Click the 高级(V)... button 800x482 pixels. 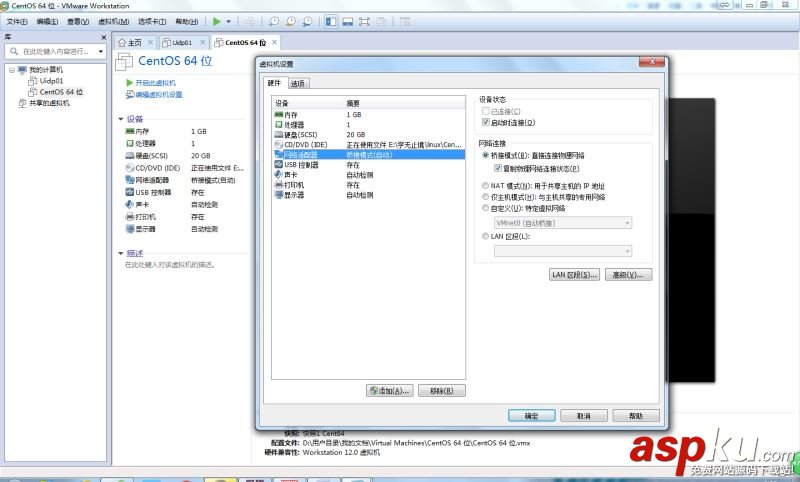(x=629, y=275)
